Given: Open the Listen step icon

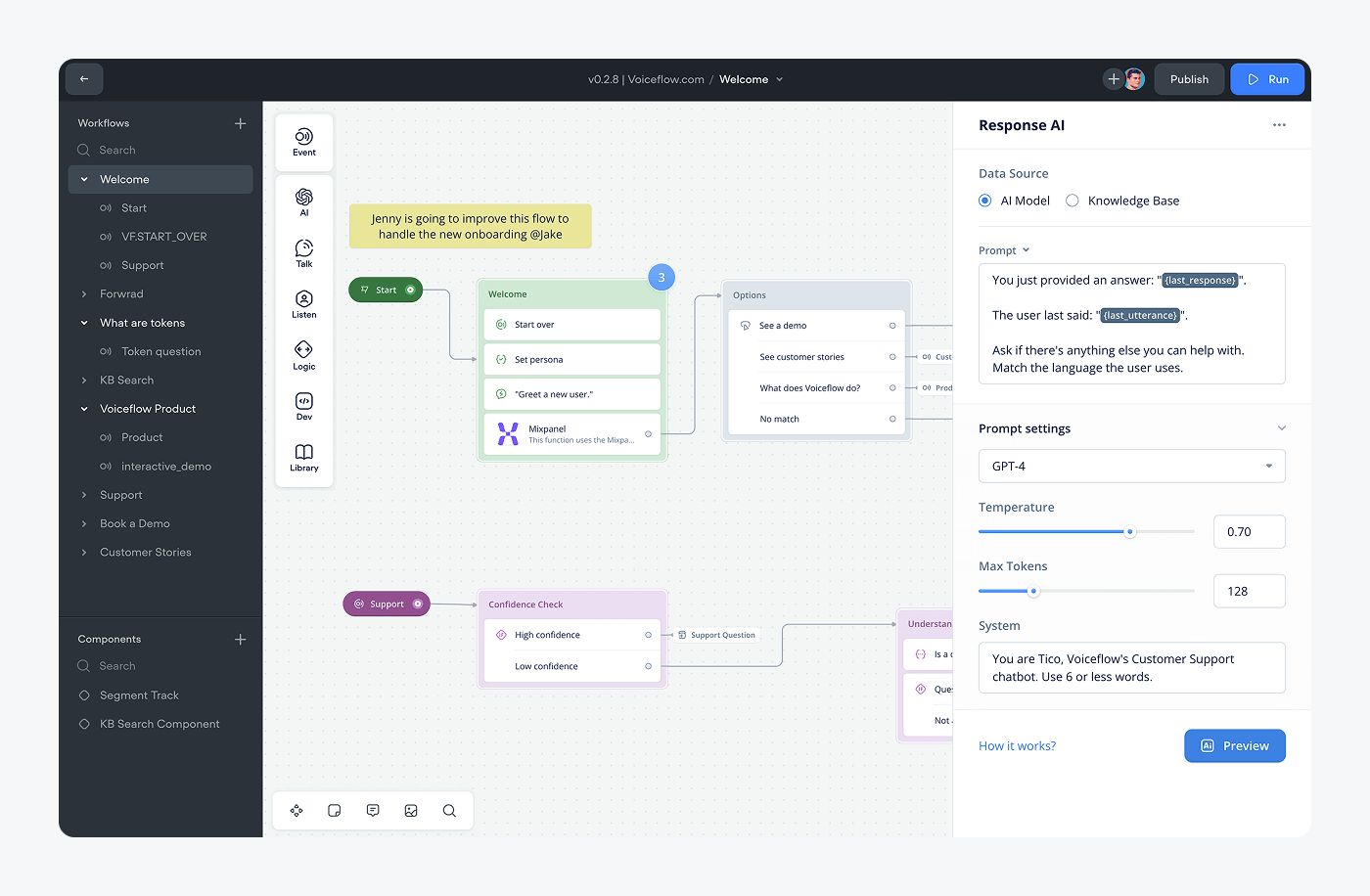Looking at the screenshot, I should [x=304, y=304].
